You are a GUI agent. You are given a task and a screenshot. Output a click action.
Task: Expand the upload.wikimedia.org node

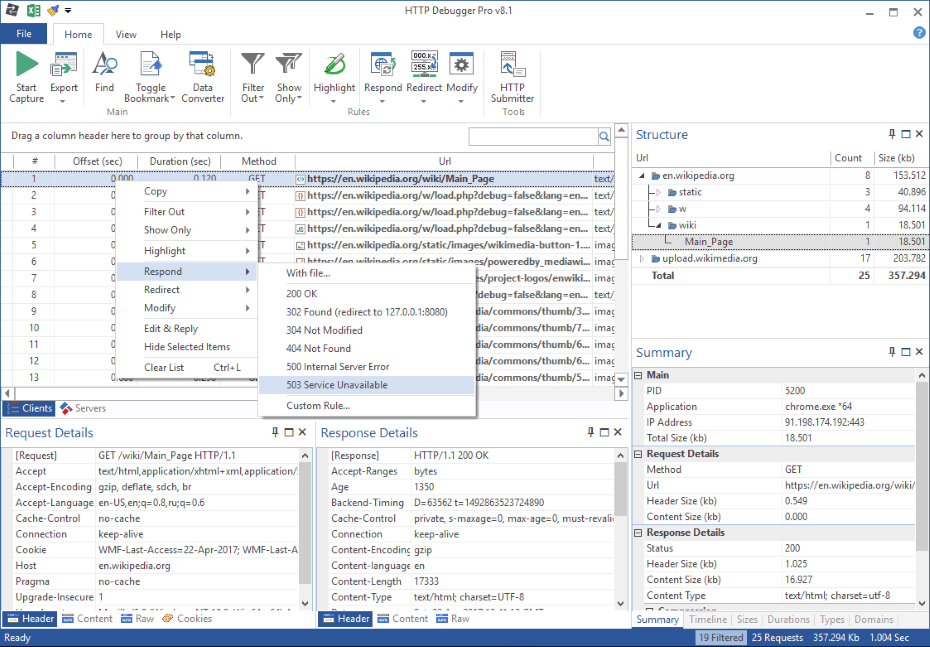click(642, 259)
